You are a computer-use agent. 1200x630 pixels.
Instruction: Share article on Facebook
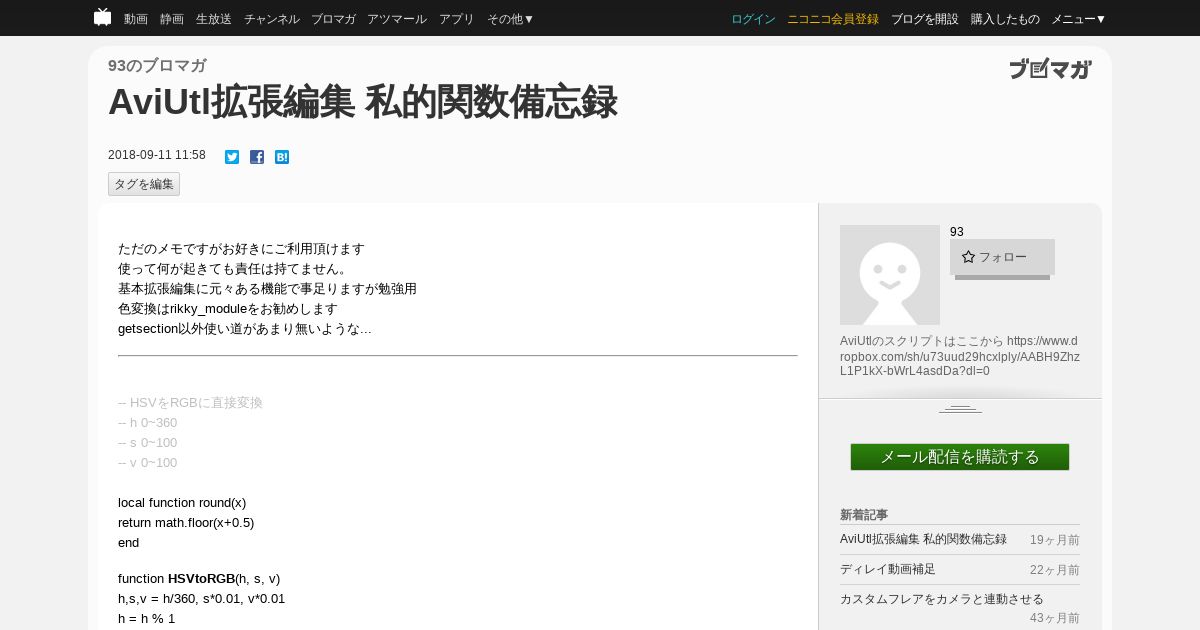(x=257, y=157)
